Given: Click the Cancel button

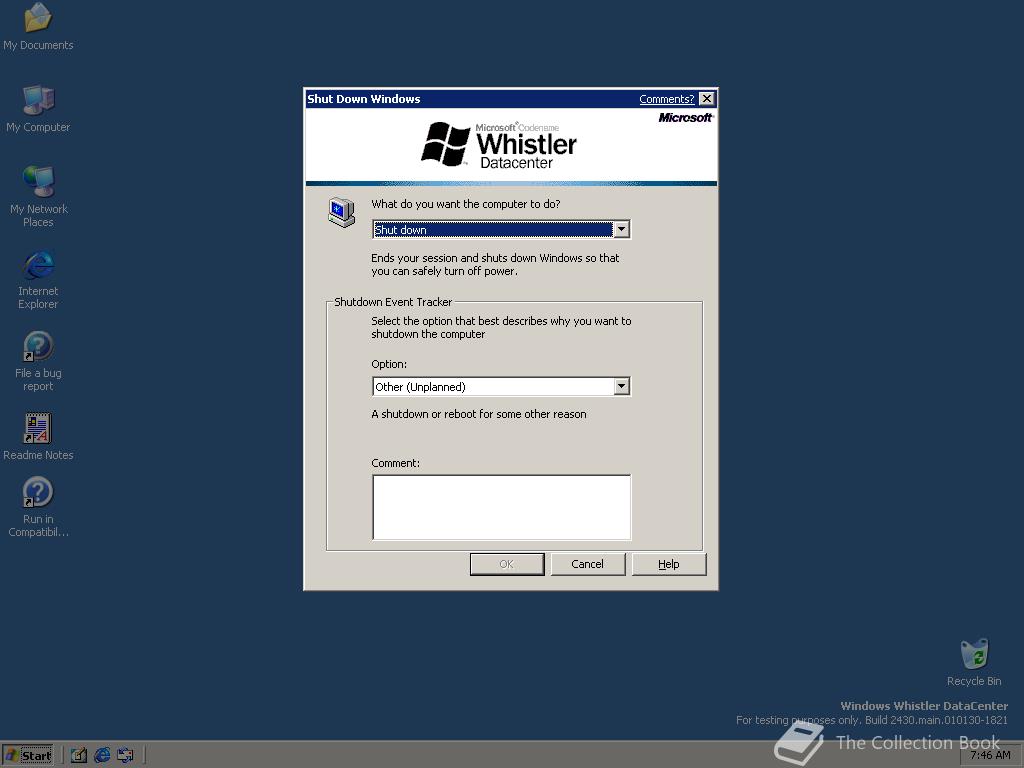Looking at the screenshot, I should pos(588,564).
